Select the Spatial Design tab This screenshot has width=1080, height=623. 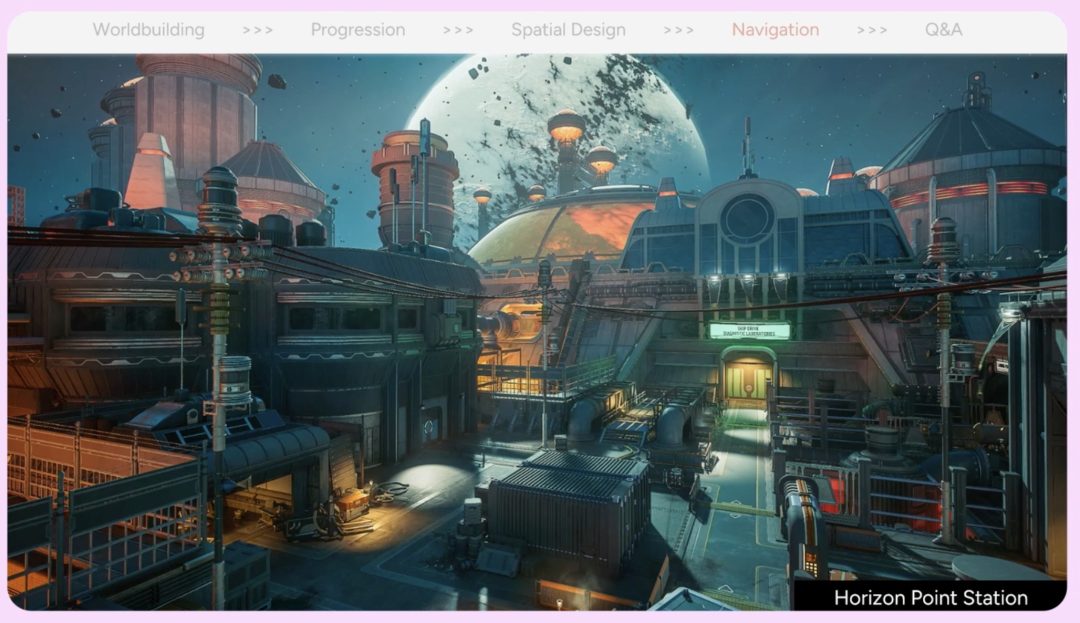pyautogui.click(x=568, y=30)
